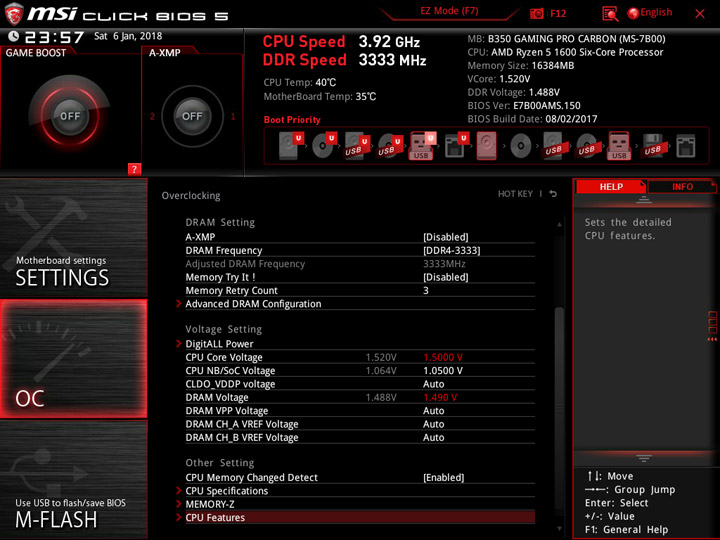Select A-XMP profile 2

tap(152, 116)
